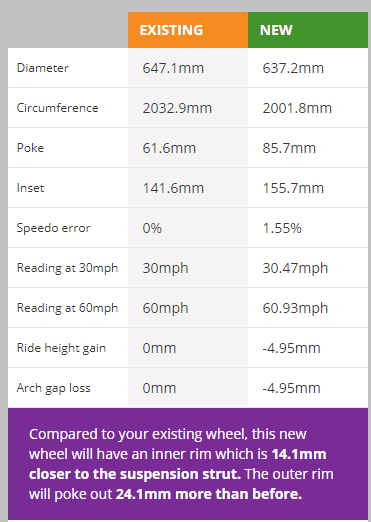Select the Circumference row label
The width and height of the screenshot is (371, 522).
pos(57,108)
